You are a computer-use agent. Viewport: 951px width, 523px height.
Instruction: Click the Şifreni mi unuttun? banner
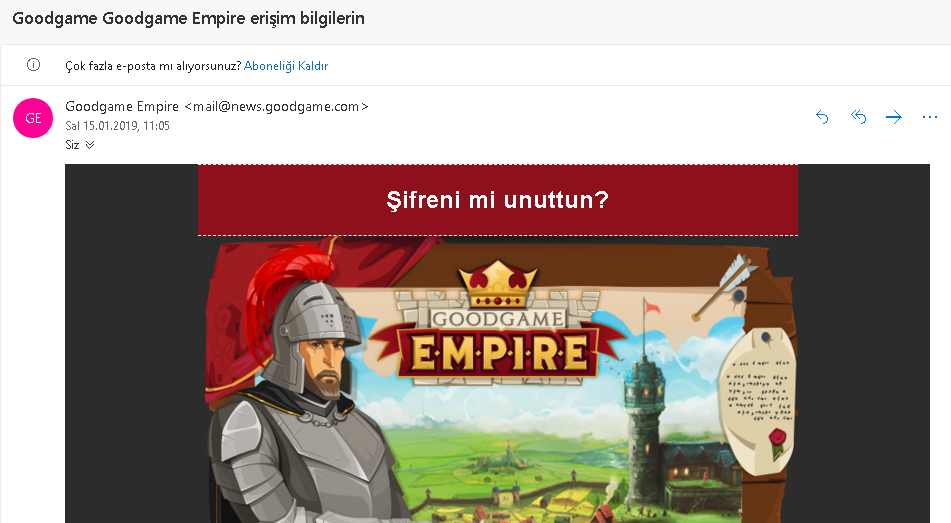click(498, 200)
